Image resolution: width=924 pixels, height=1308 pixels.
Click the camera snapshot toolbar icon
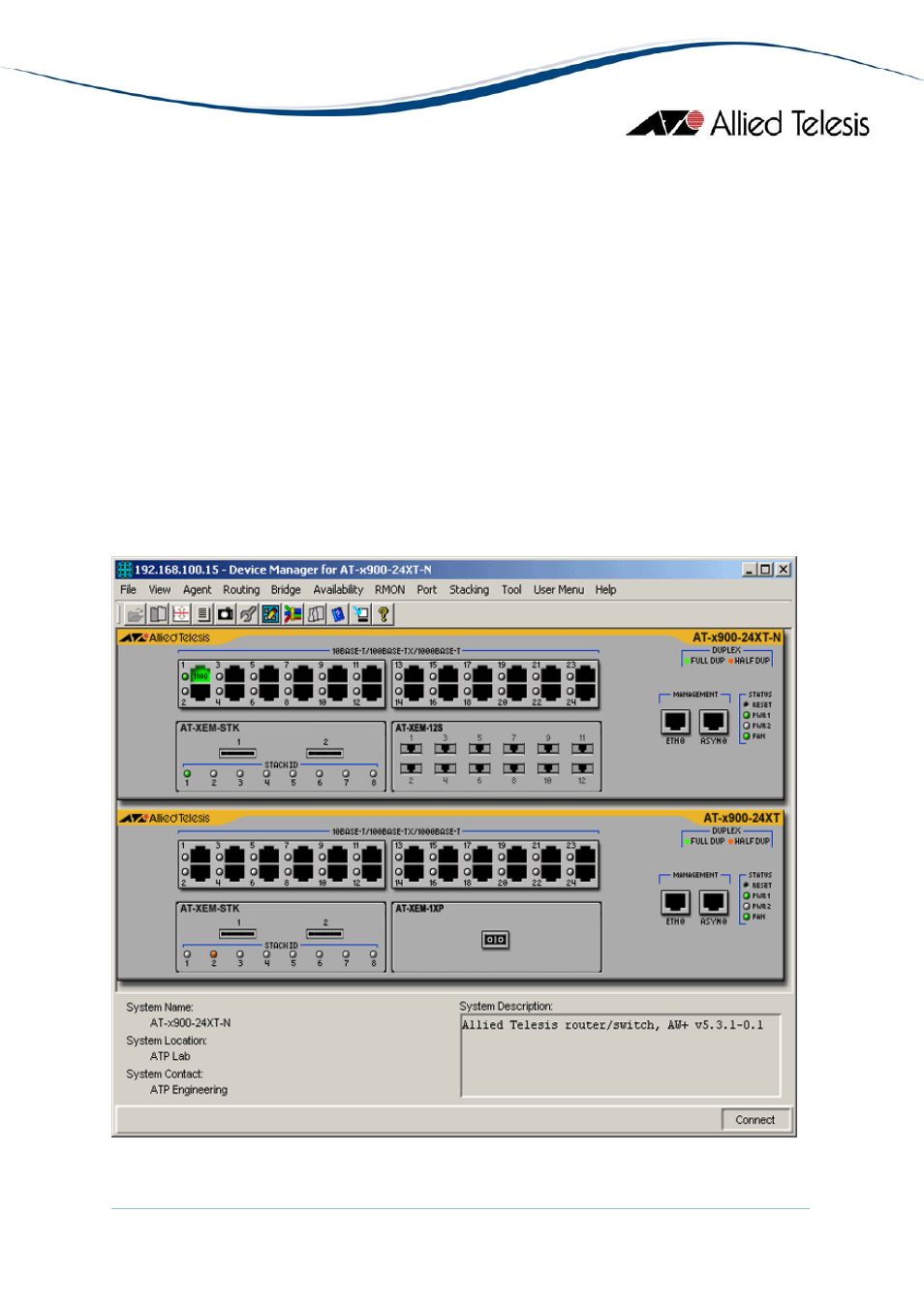(x=226, y=614)
